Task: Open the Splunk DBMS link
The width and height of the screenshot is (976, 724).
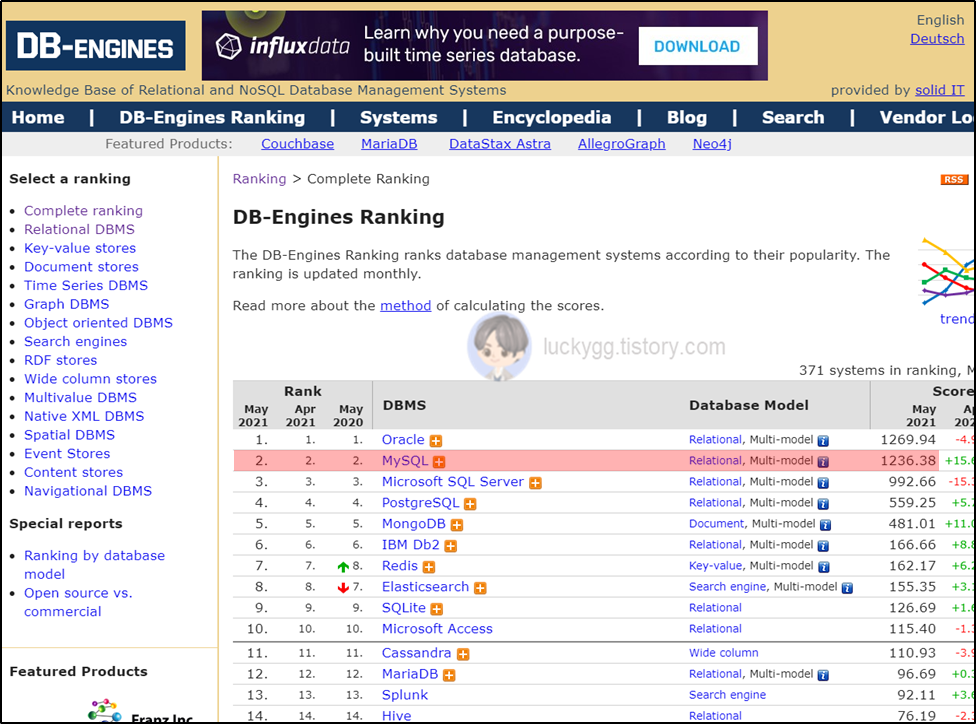Action: tap(405, 695)
